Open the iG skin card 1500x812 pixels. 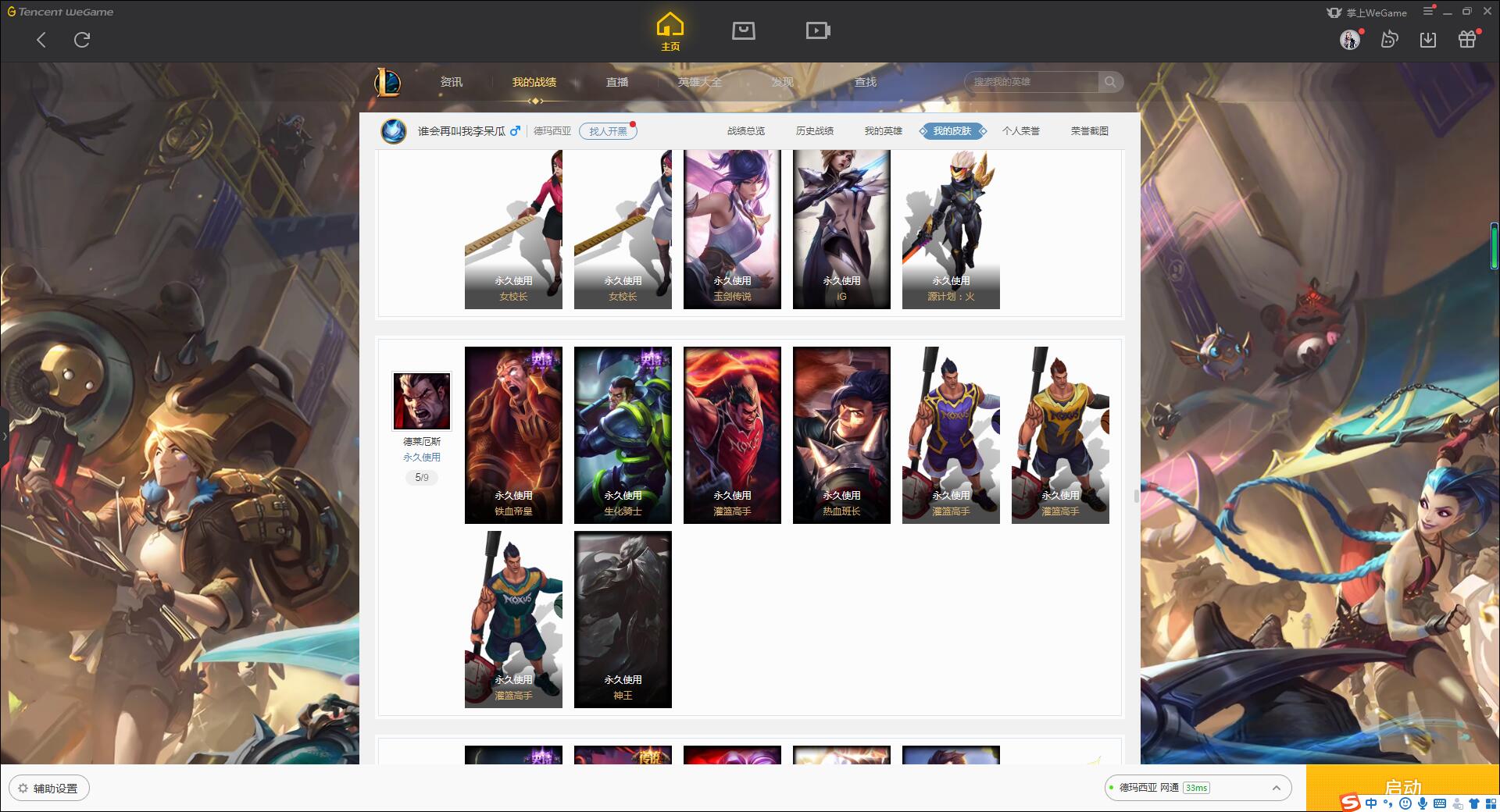(841, 230)
